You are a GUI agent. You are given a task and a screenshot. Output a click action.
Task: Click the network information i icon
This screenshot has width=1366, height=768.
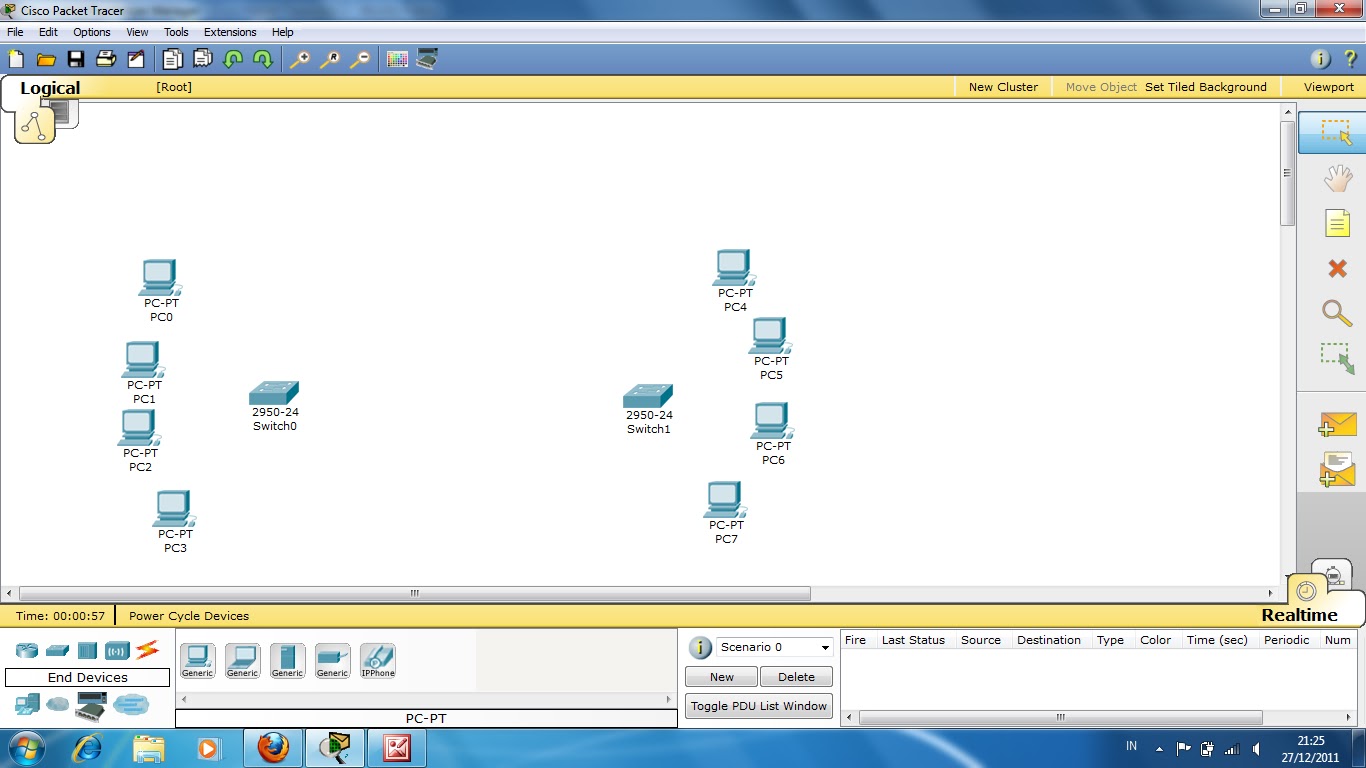pyautogui.click(x=1320, y=59)
